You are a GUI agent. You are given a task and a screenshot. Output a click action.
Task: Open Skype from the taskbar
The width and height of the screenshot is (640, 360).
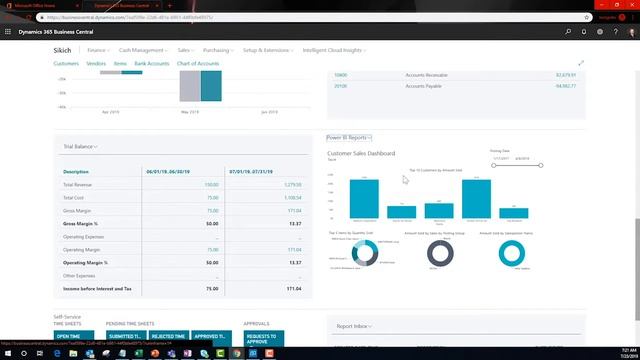[x=204, y=353]
